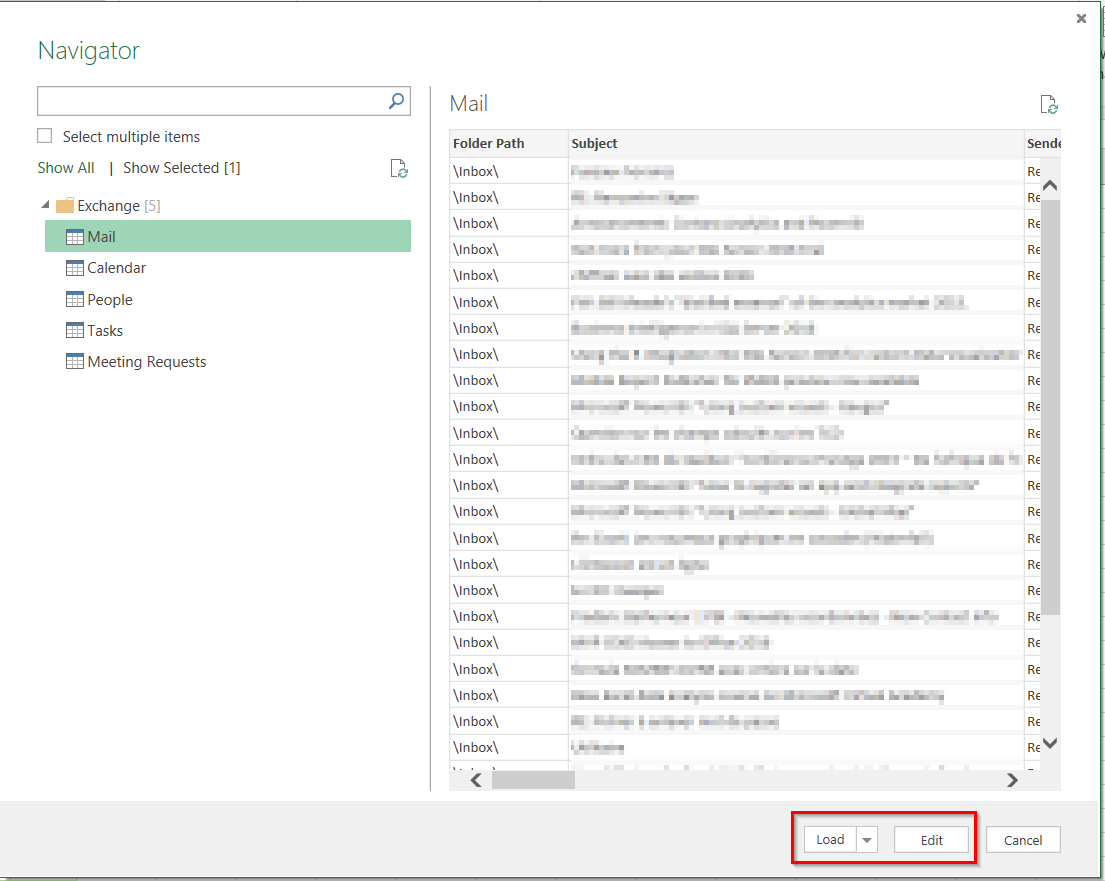This screenshot has height=881, width=1105.
Task: Click Show All link
Action: click(66, 168)
